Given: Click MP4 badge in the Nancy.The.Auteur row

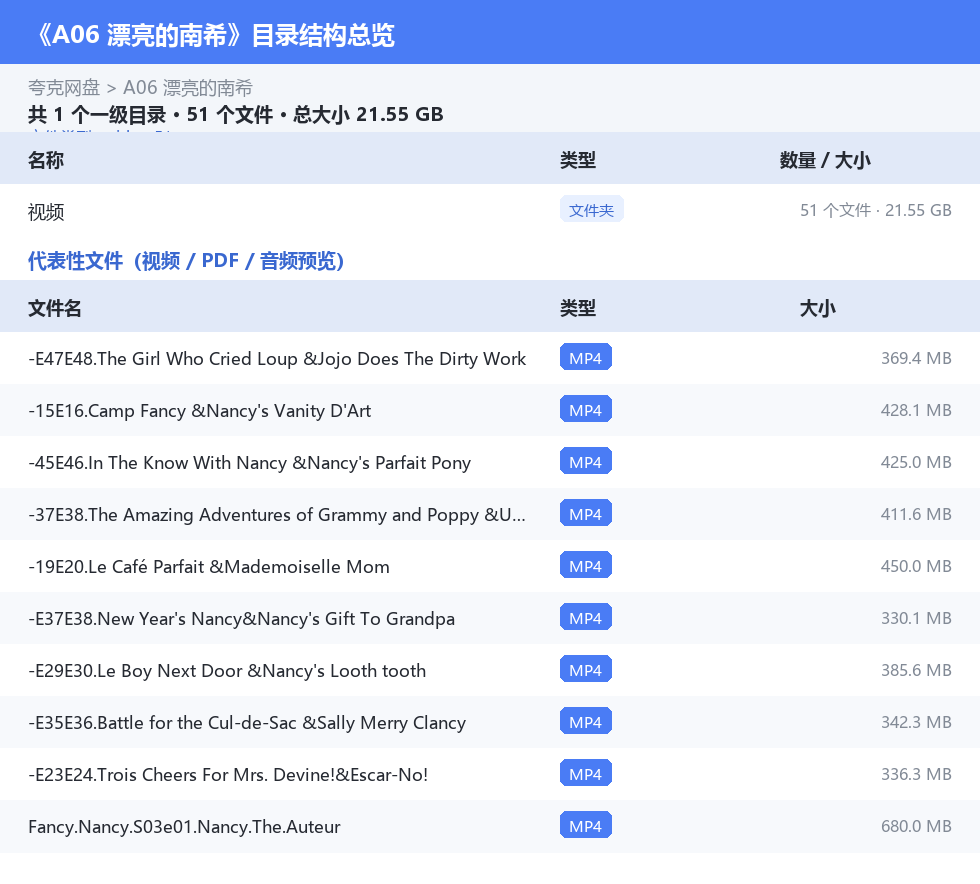Looking at the screenshot, I should click(586, 825).
